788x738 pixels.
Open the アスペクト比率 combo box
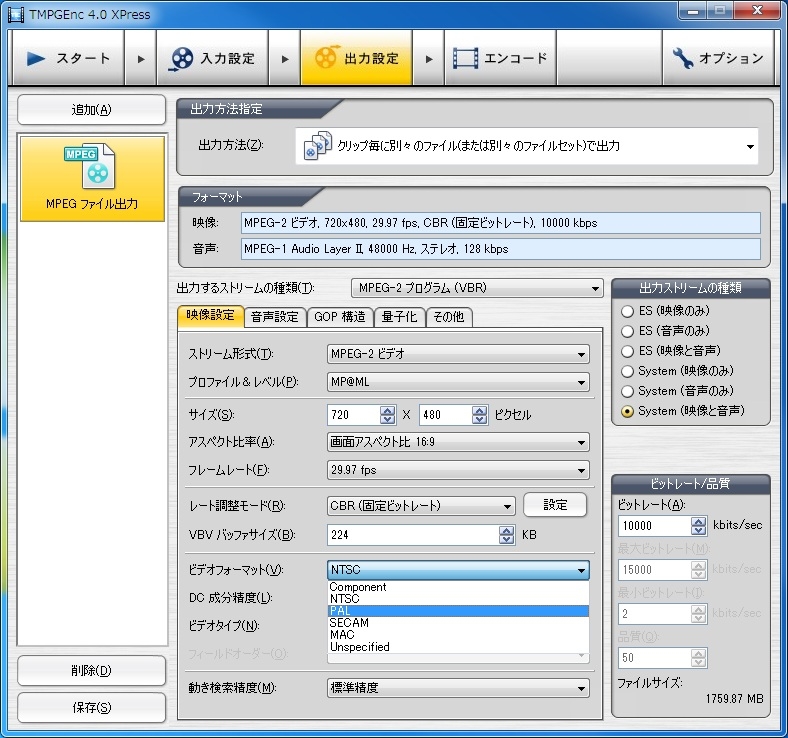(582, 443)
